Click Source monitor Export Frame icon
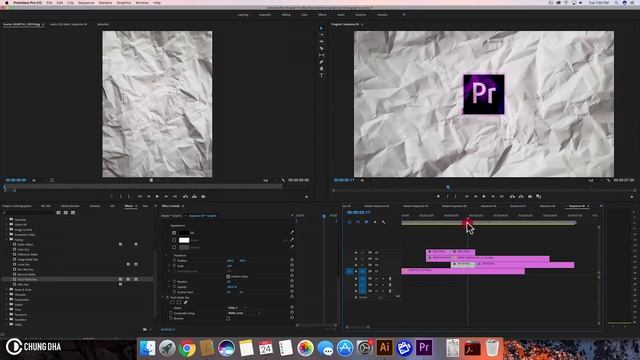This screenshot has width=640, height=360. pyautogui.click(x=203, y=197)
